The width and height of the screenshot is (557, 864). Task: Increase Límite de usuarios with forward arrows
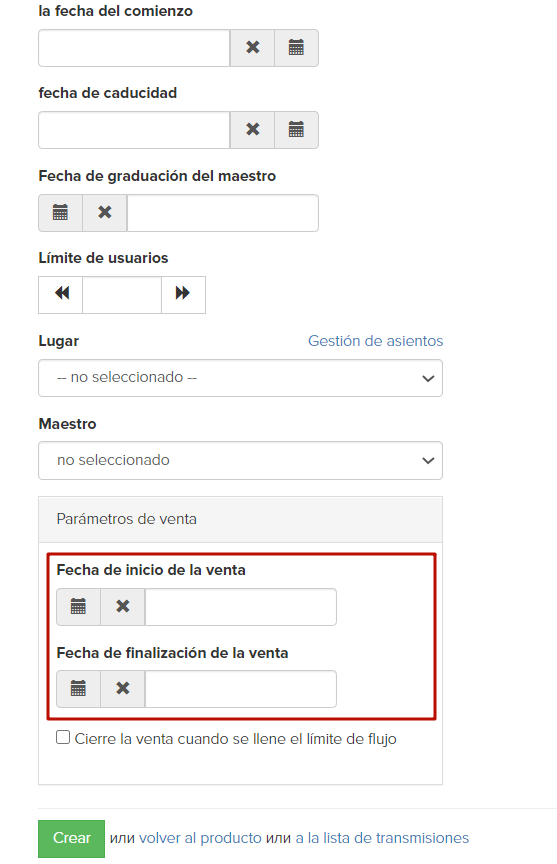[x=183, y=295]
